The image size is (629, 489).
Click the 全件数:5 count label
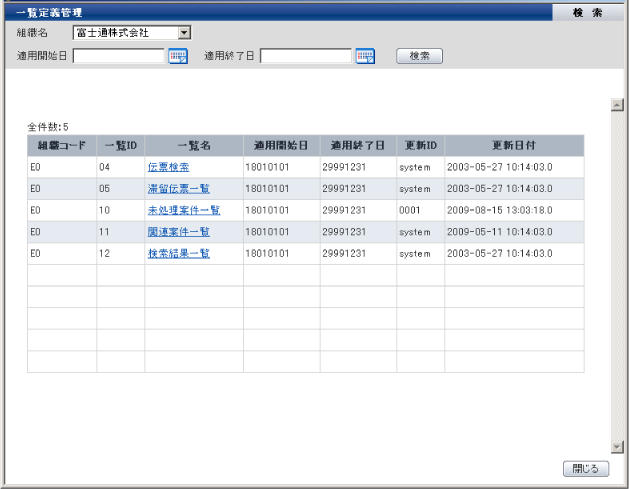[x=48, y=127]
